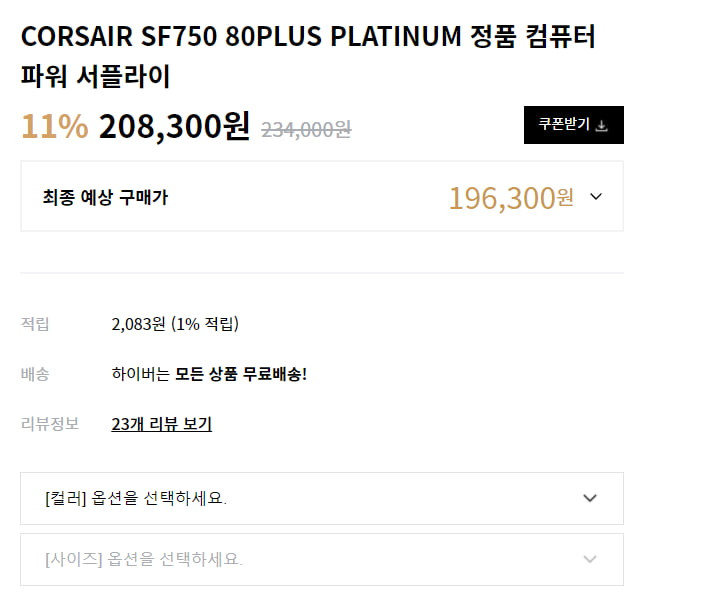
Task: Click the 최종 예상 구매가 label
Action: [105, 197]
